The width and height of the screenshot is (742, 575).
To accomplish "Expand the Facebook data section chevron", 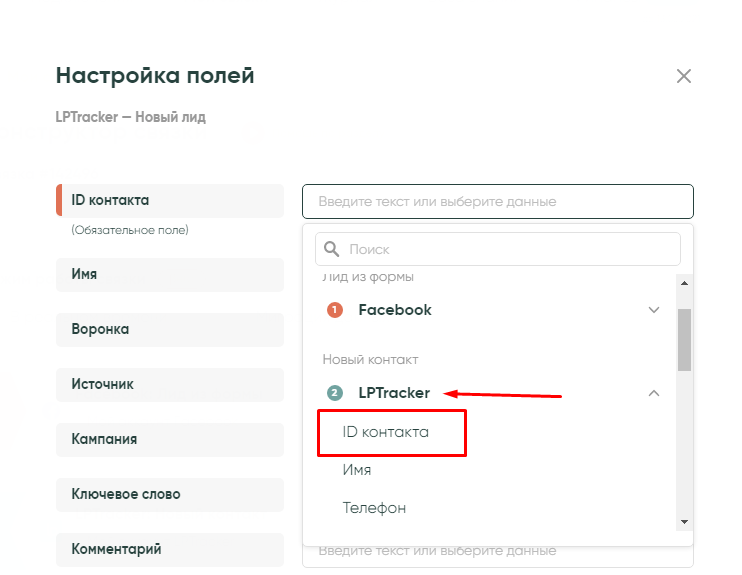I will pos(654,310).
